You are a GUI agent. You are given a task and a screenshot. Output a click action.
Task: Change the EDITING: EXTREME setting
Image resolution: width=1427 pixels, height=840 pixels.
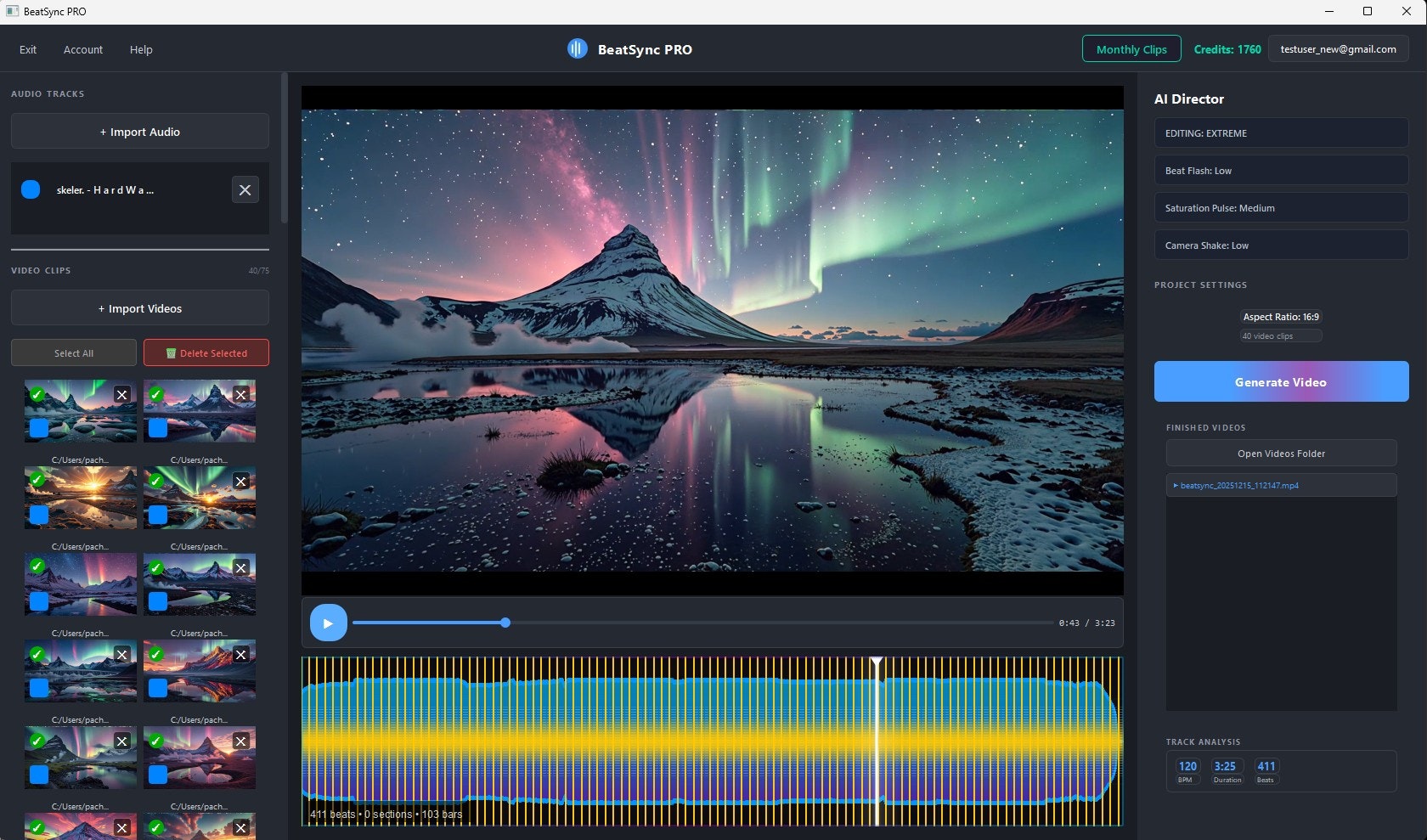[1280, 132]
